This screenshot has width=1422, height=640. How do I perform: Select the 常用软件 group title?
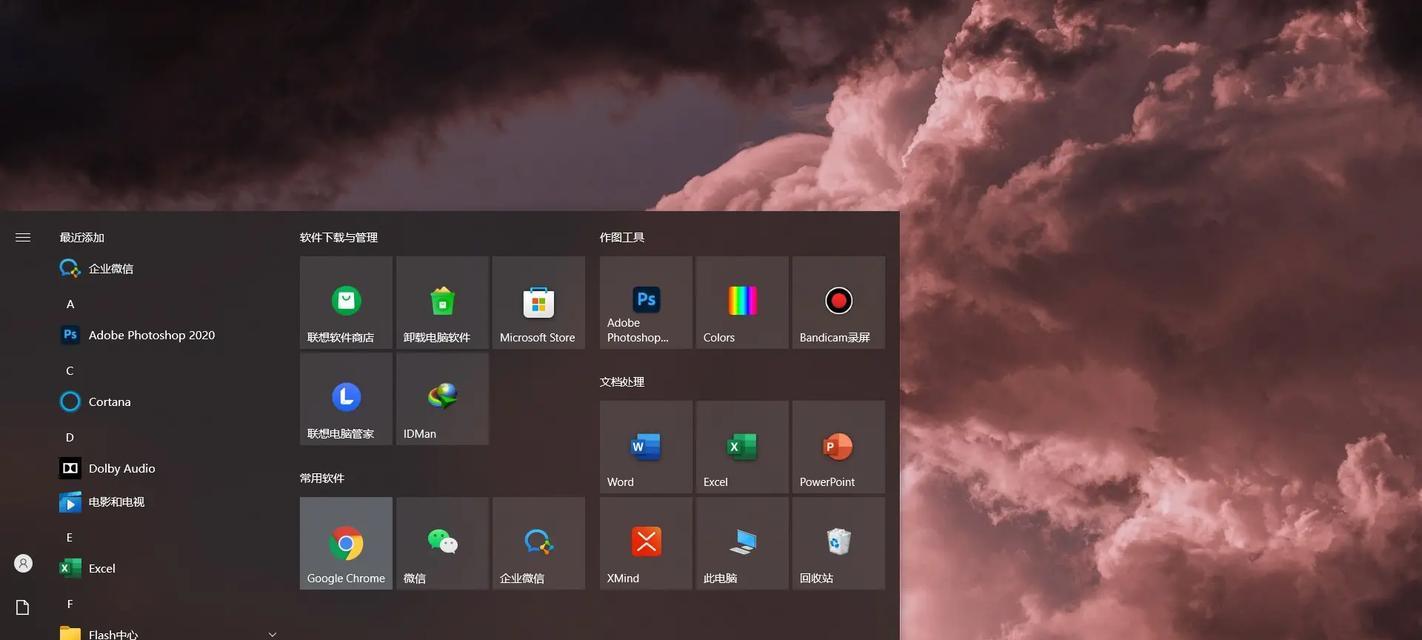coord(322,479)
